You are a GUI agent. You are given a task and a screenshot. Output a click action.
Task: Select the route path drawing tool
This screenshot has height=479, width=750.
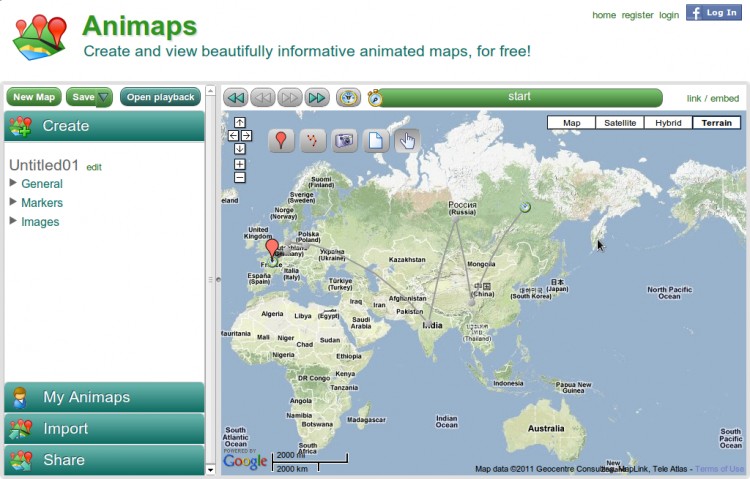coord(313,141)
